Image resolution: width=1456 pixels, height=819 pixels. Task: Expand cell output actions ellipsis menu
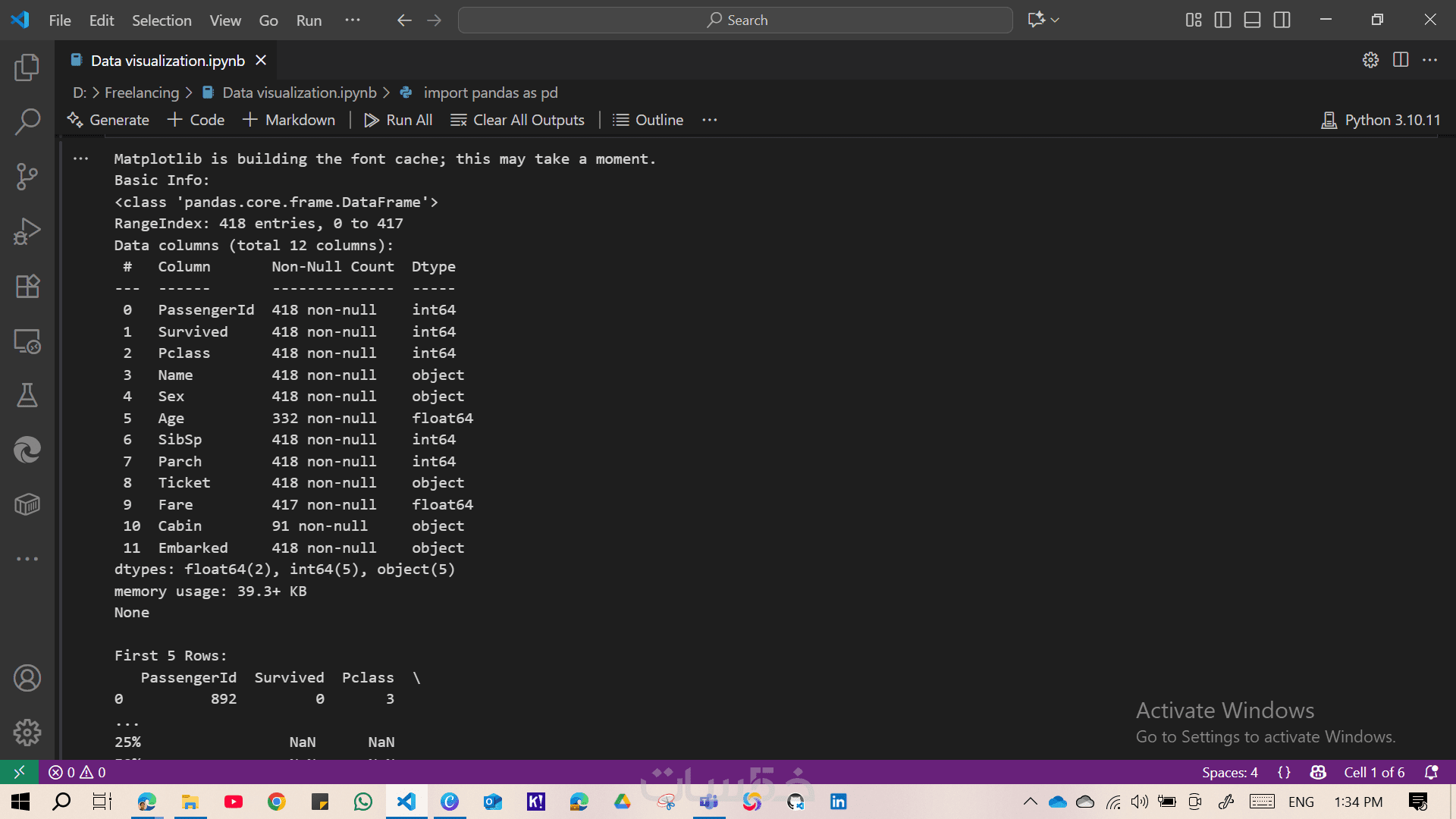click(81, 158)
